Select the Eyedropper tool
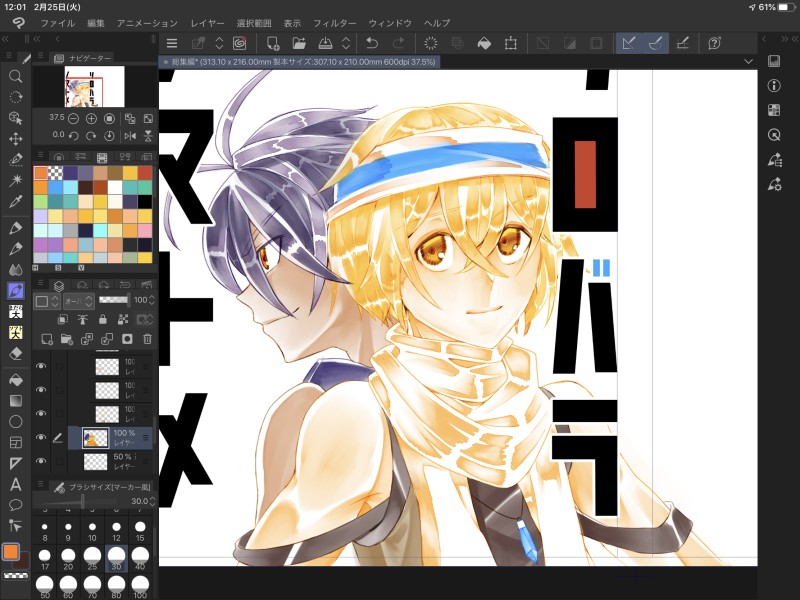 [15, 202]
